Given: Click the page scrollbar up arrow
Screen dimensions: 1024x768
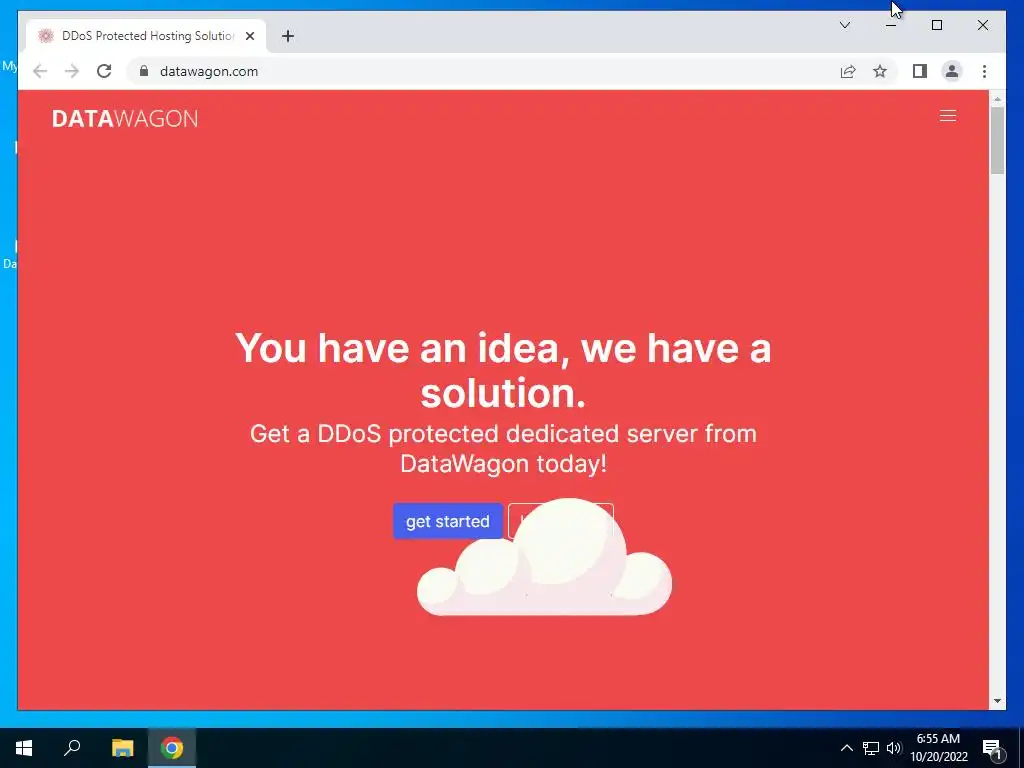Looking at the screenshot, I should (x=997, y=99).
